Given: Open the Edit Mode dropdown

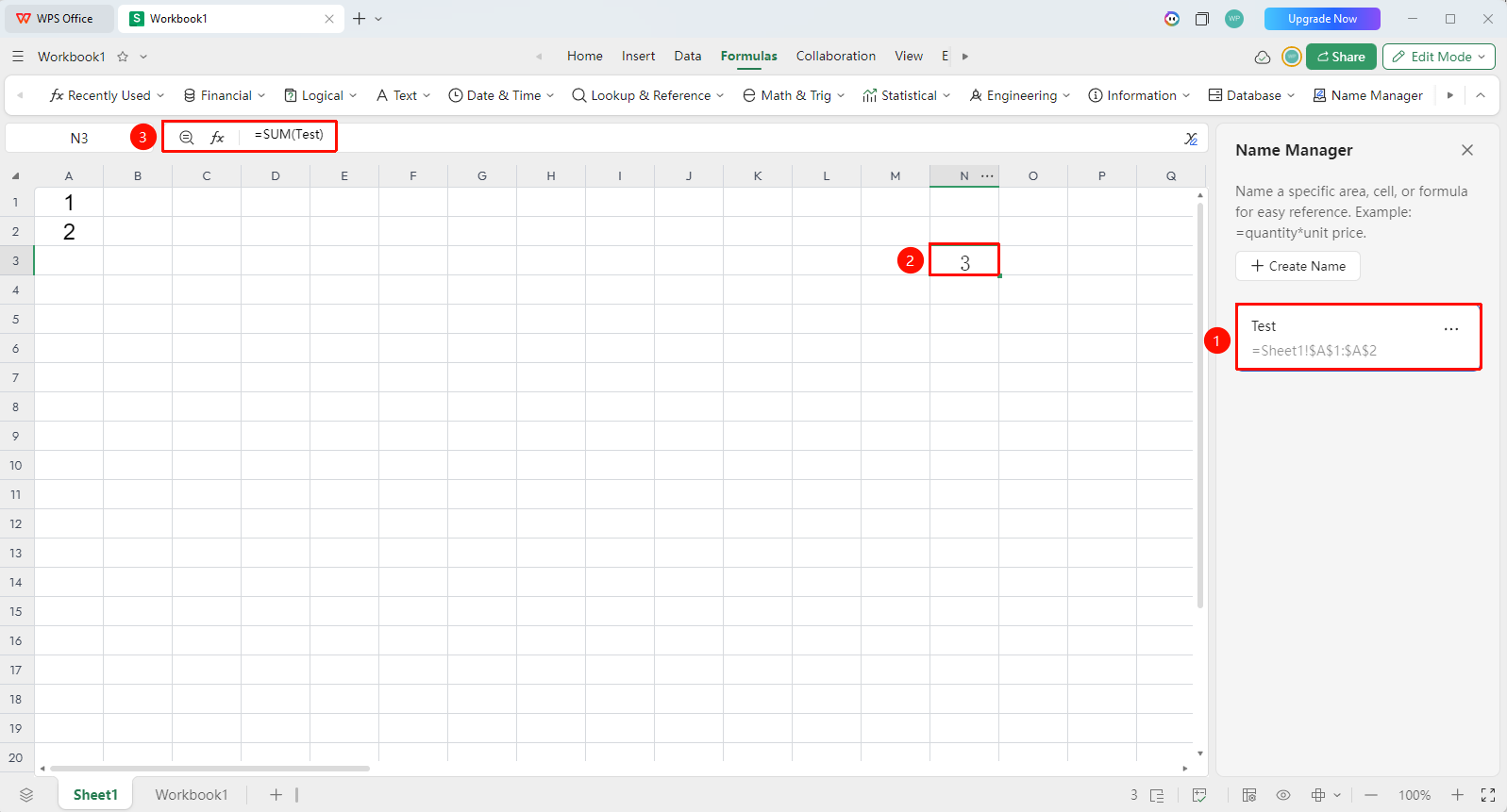Looking at the screenshot, I should point(1439,57).
